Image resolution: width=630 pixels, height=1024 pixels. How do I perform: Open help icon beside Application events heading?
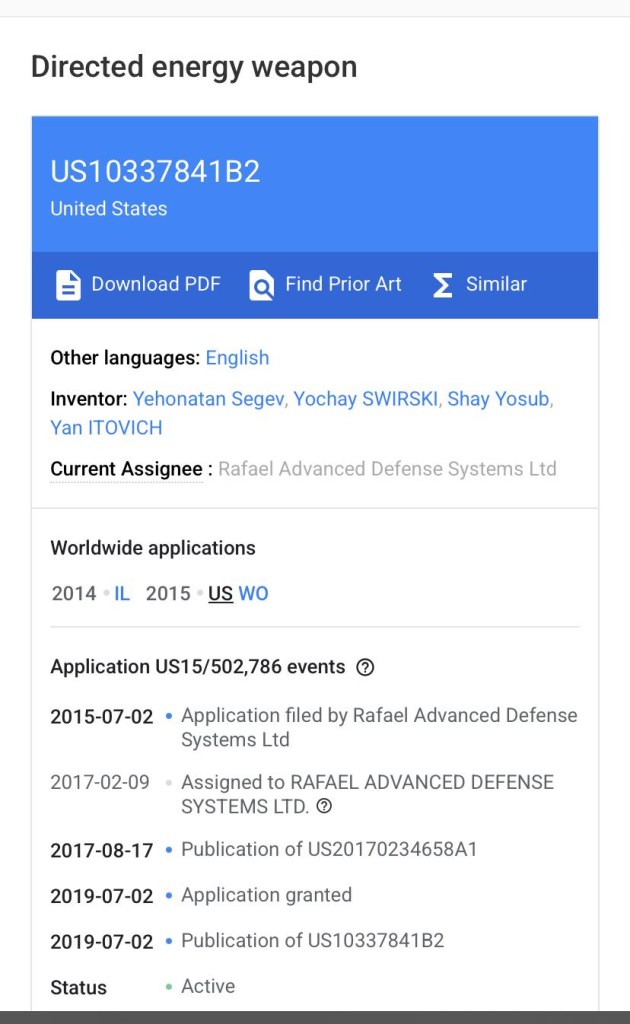(x=365, y=667)
